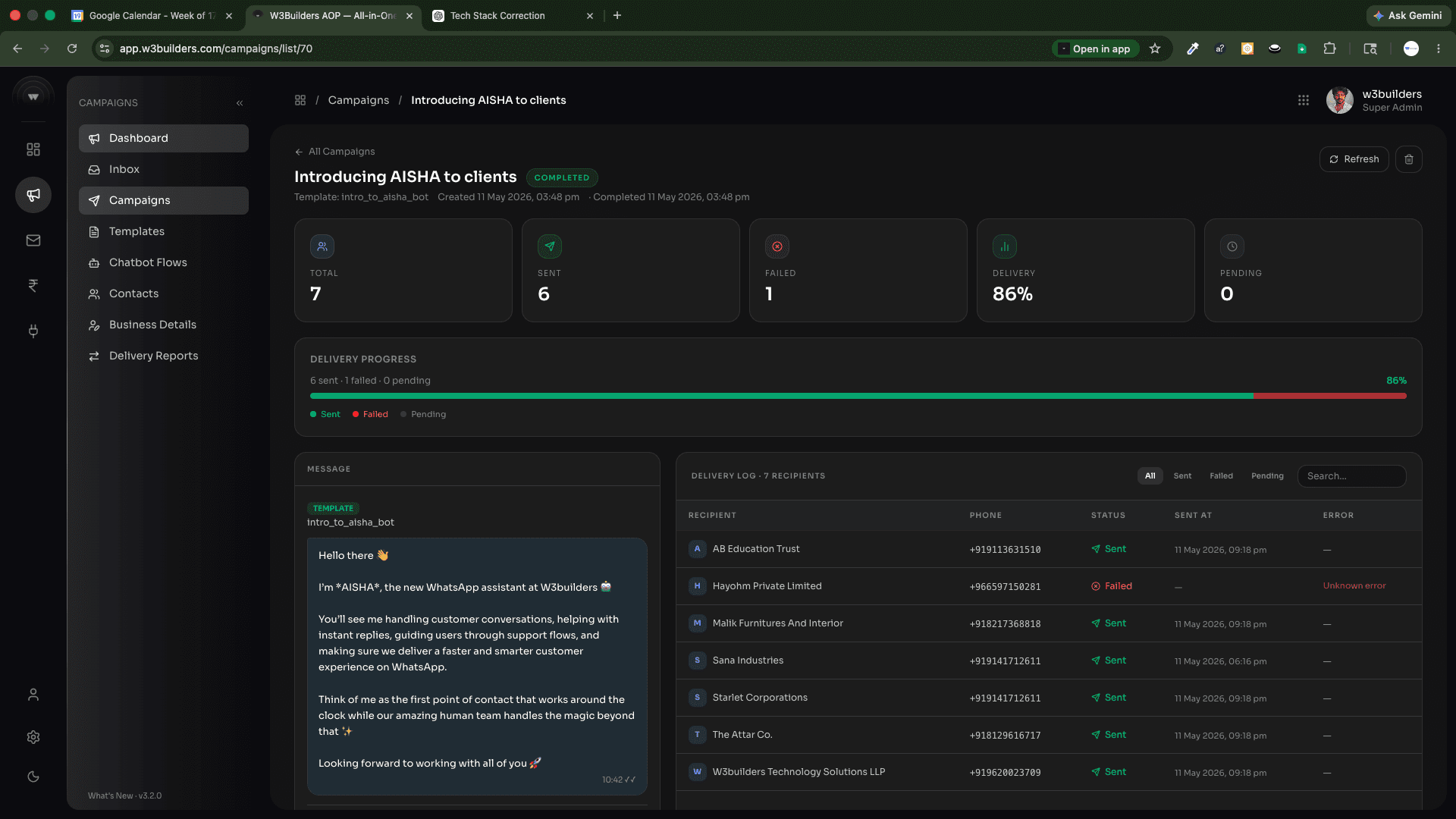Click the Failed cross card icon
1456x819 pixels.
[777, 246]
